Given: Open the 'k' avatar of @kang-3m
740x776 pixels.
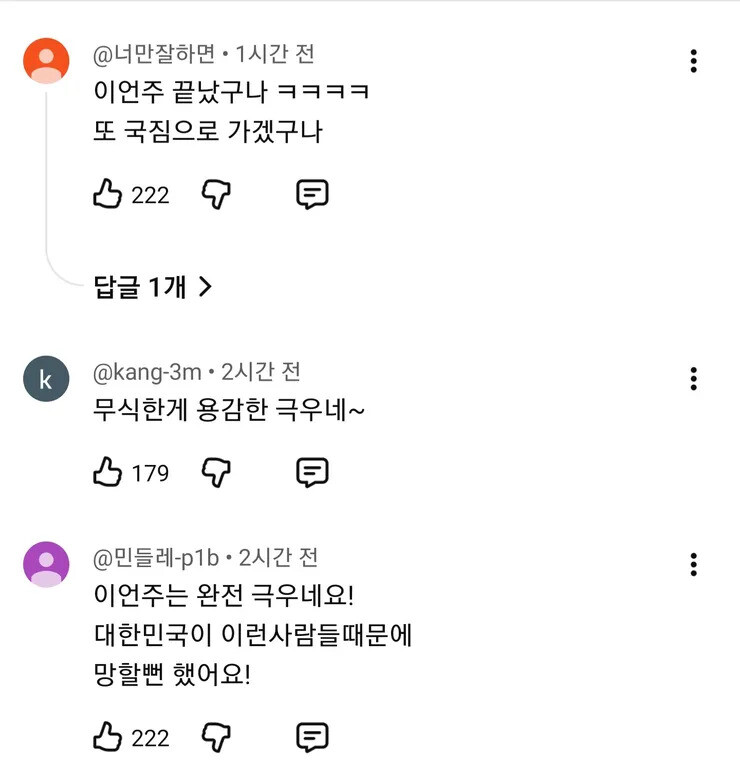Looking at the screenshot, I should click(46, 379).
